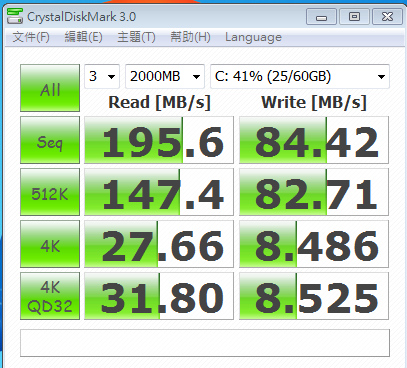Start the Seq benchmark test
Viewport: 407px width, 368px height.
50,140
